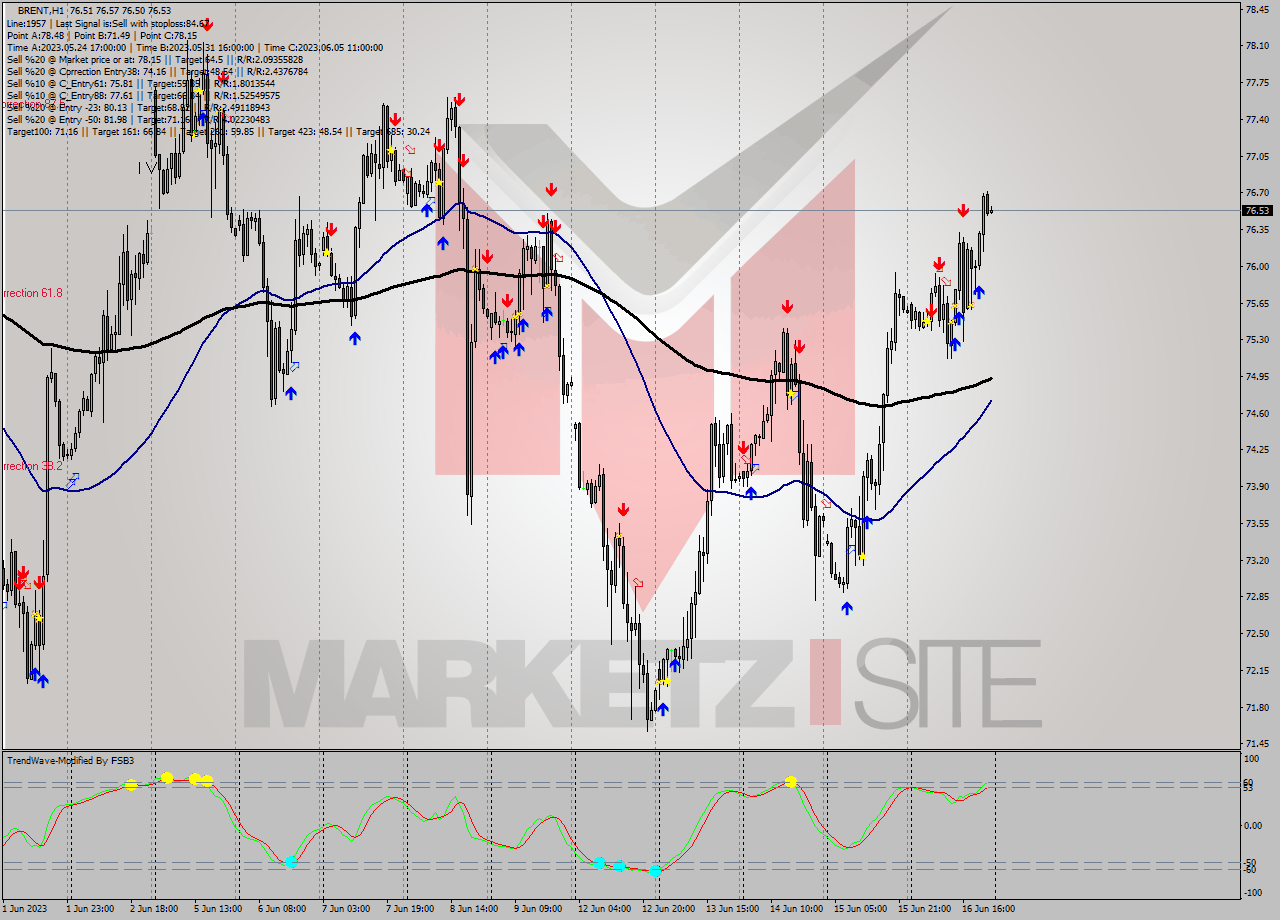Click time axis label '6 Jun 08:00'
This screenshot has height=920, width=1280.
click(282, 909)
